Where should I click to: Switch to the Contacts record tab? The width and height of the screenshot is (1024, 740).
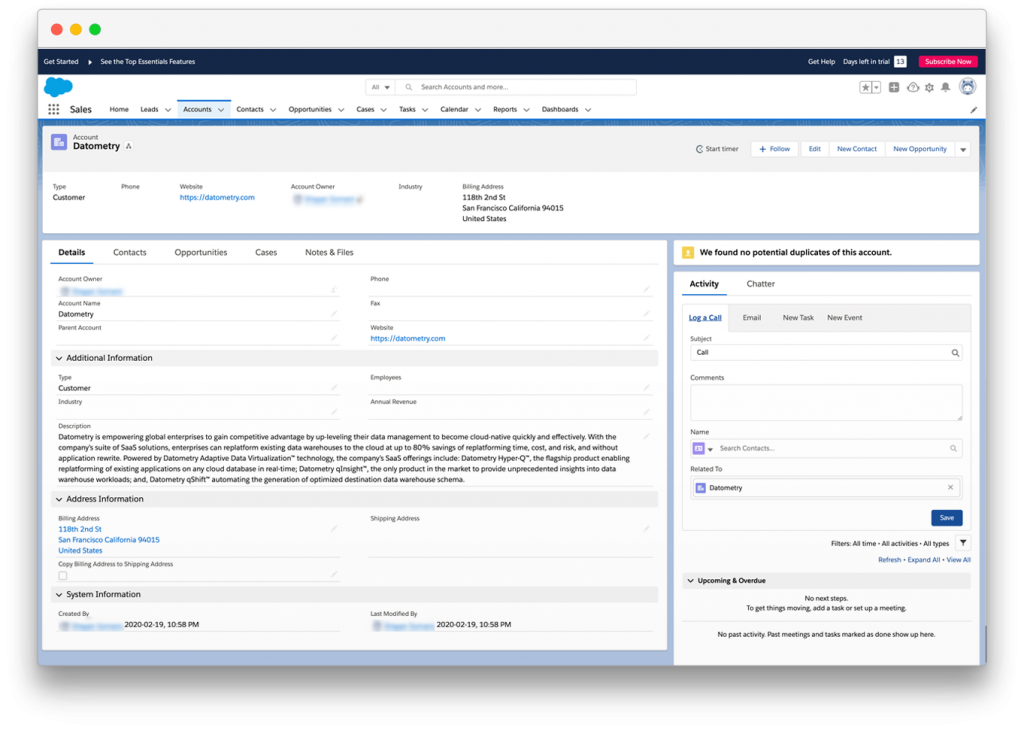coord(129,253)
